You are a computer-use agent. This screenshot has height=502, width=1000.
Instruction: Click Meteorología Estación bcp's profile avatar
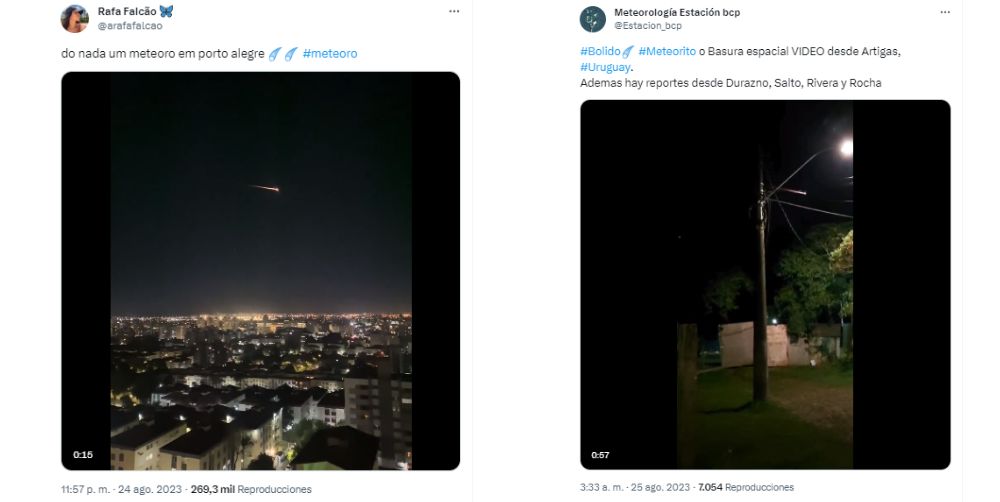click(x=593, y=18)
